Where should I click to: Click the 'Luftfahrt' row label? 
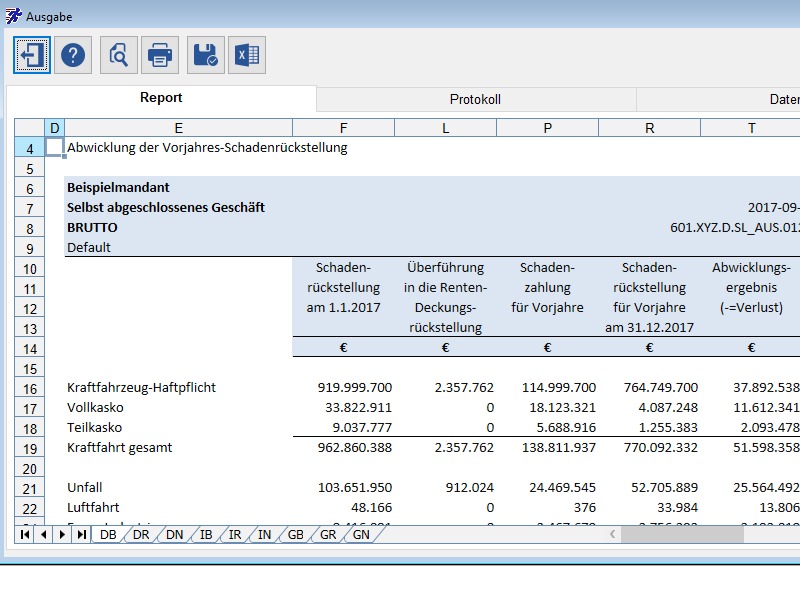click(93, 507)
